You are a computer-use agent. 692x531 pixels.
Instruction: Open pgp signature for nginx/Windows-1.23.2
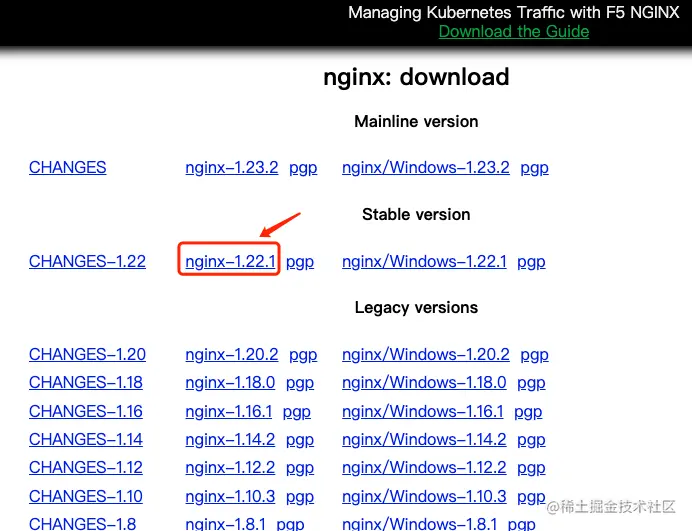pos(534,169)
